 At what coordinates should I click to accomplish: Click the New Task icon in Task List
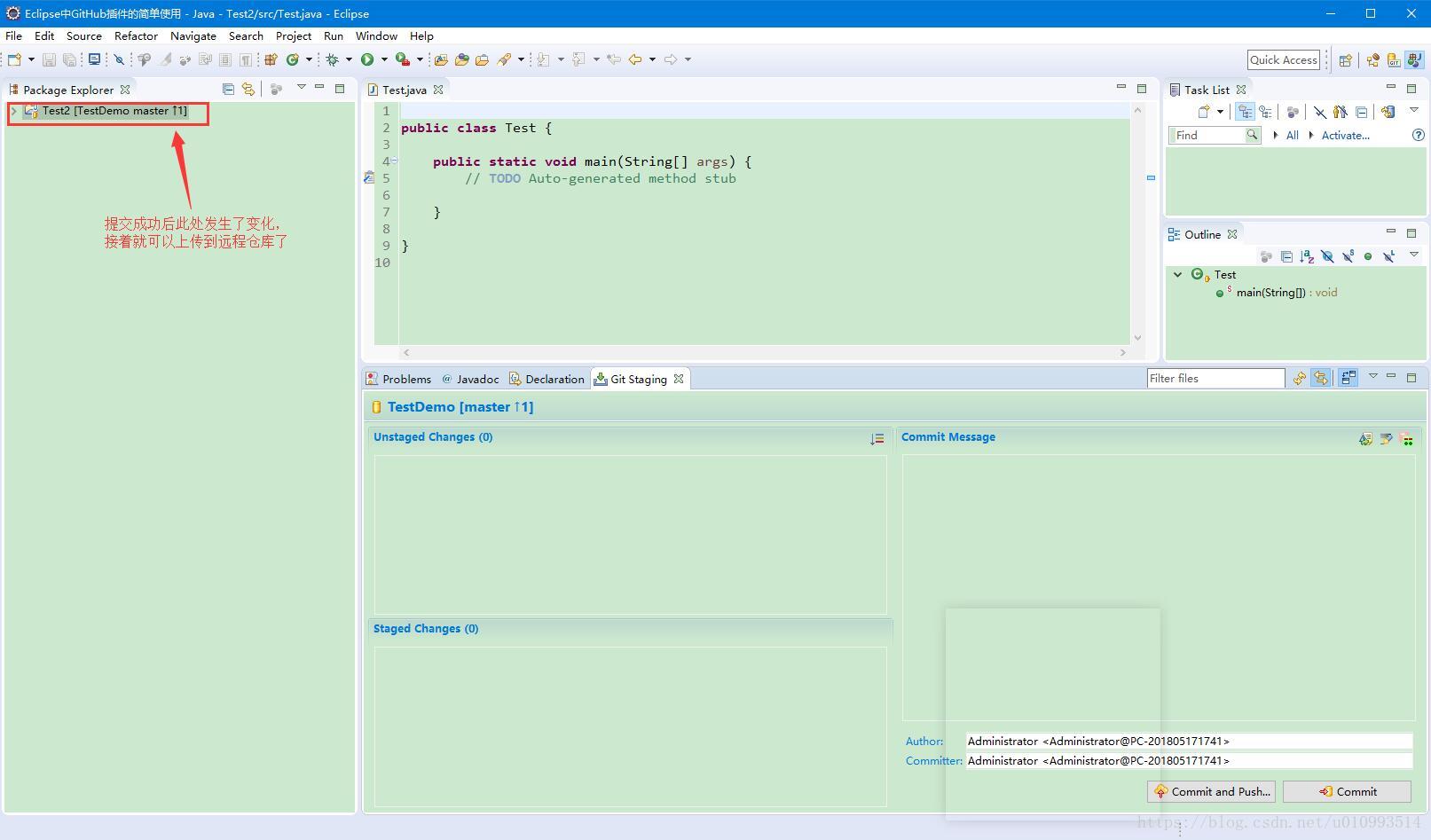[1204, 112]
